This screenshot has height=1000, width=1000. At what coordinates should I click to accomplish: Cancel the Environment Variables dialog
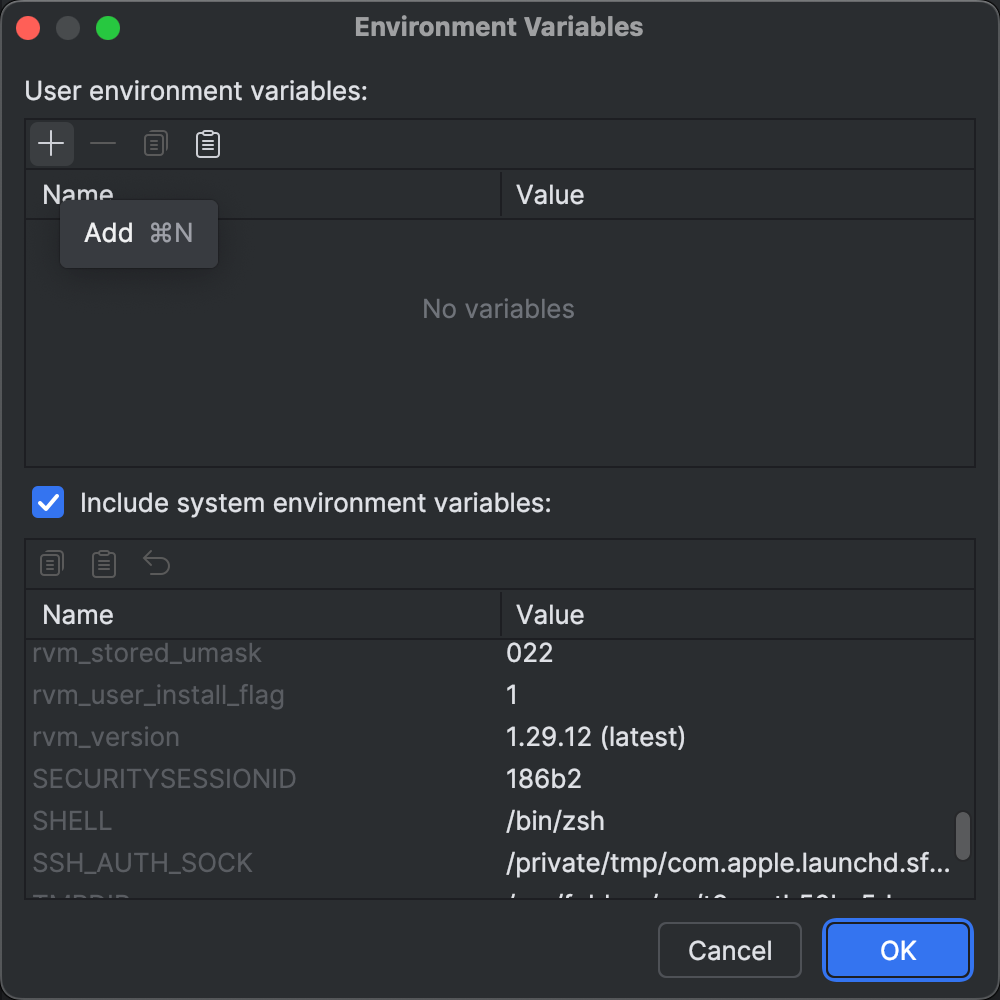(730, 950)
